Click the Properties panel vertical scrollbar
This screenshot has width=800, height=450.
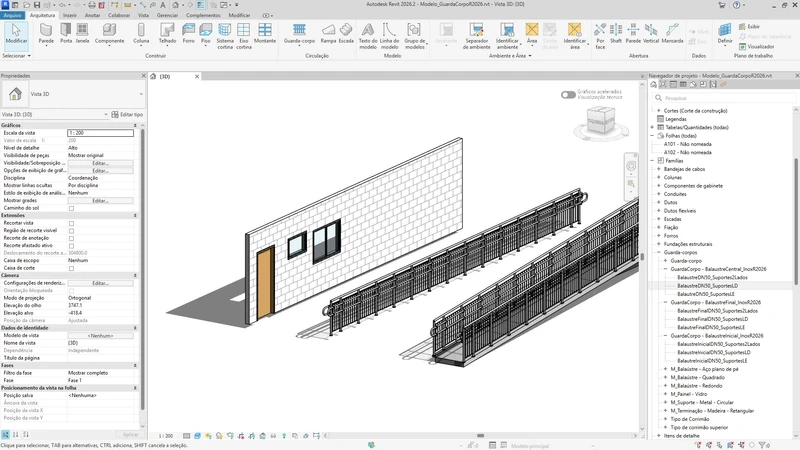(x=142, y=268)
